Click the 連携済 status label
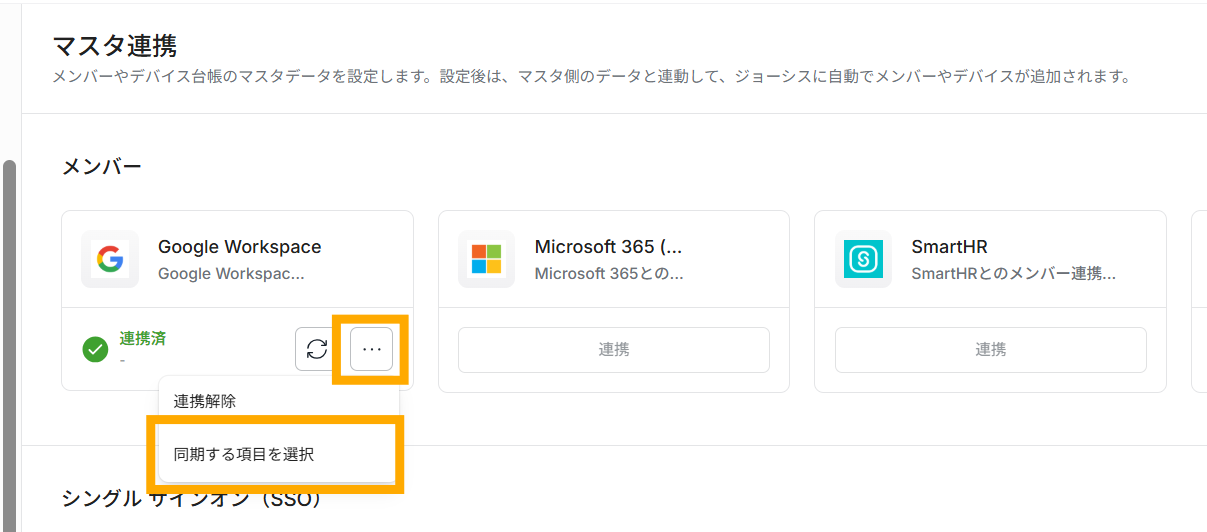 click(142, 338)
